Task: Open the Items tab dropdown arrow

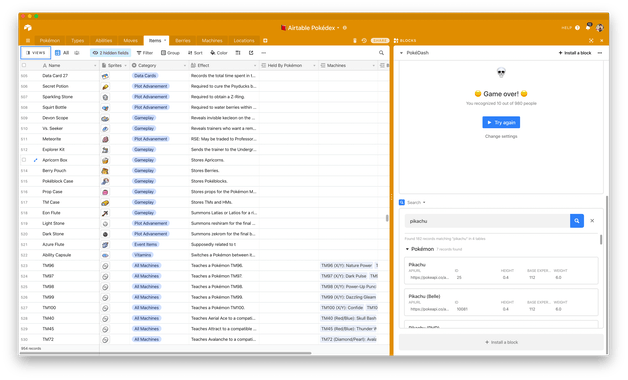Action: pos(165,40)
